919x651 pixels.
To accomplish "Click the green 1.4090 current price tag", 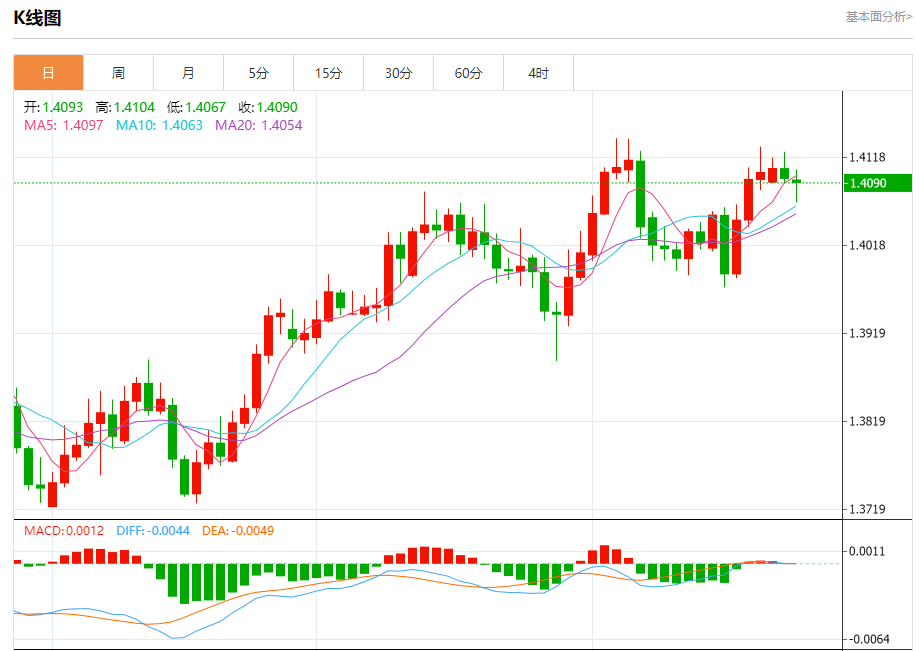I will 877,183.
